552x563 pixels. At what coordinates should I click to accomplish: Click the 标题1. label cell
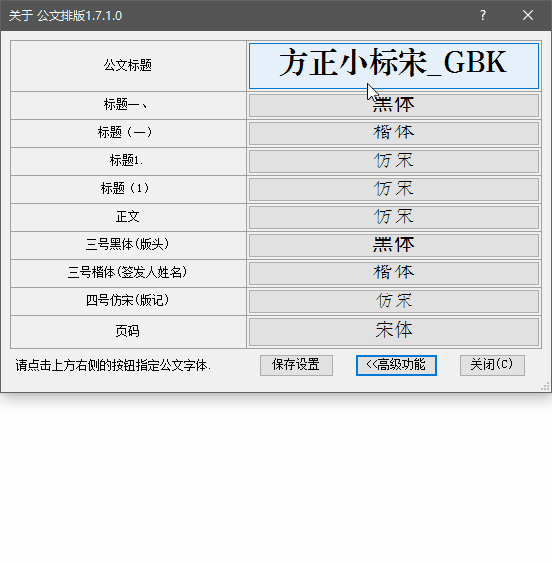pos(128,161)
